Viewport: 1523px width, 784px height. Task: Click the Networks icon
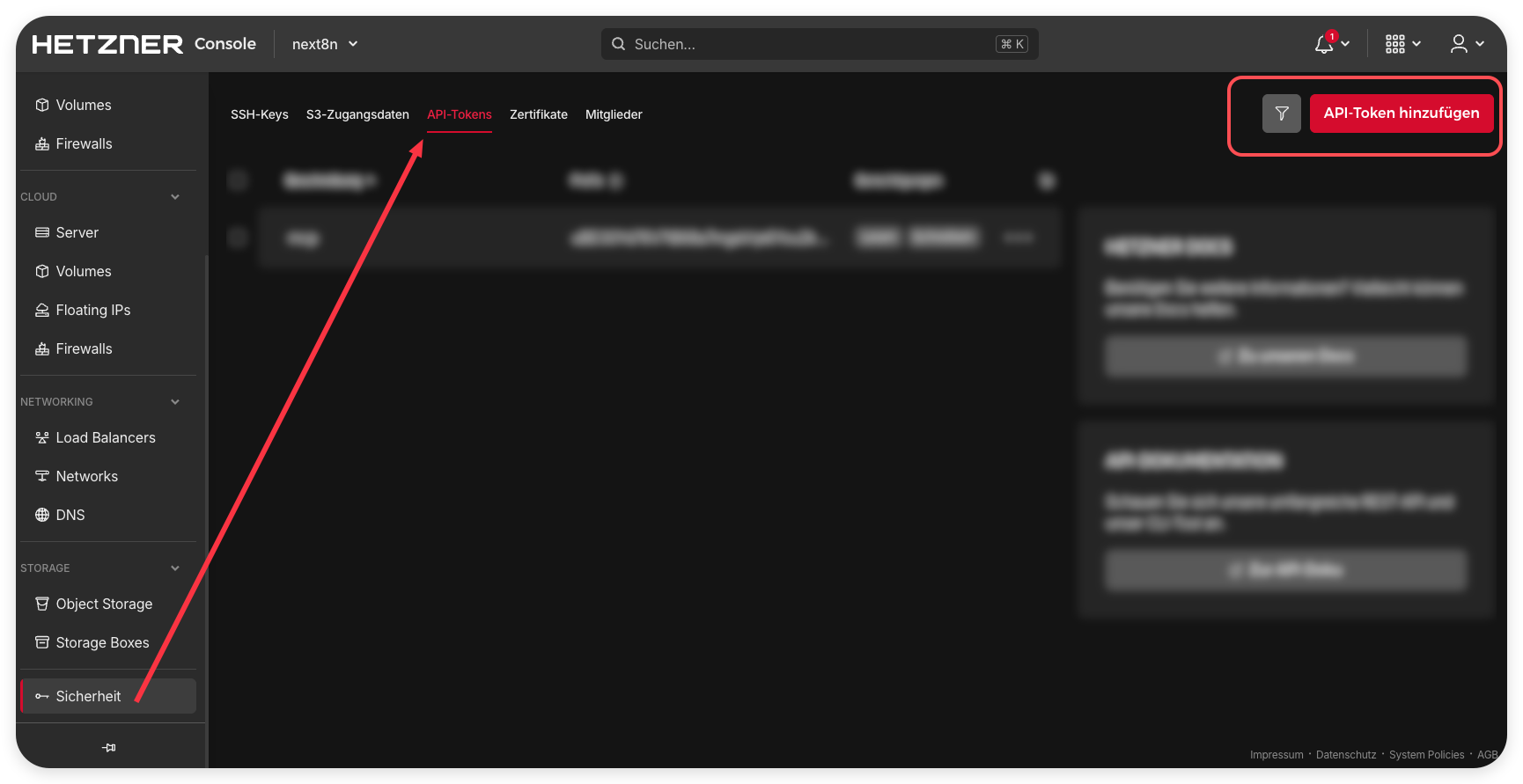[41, 476]
